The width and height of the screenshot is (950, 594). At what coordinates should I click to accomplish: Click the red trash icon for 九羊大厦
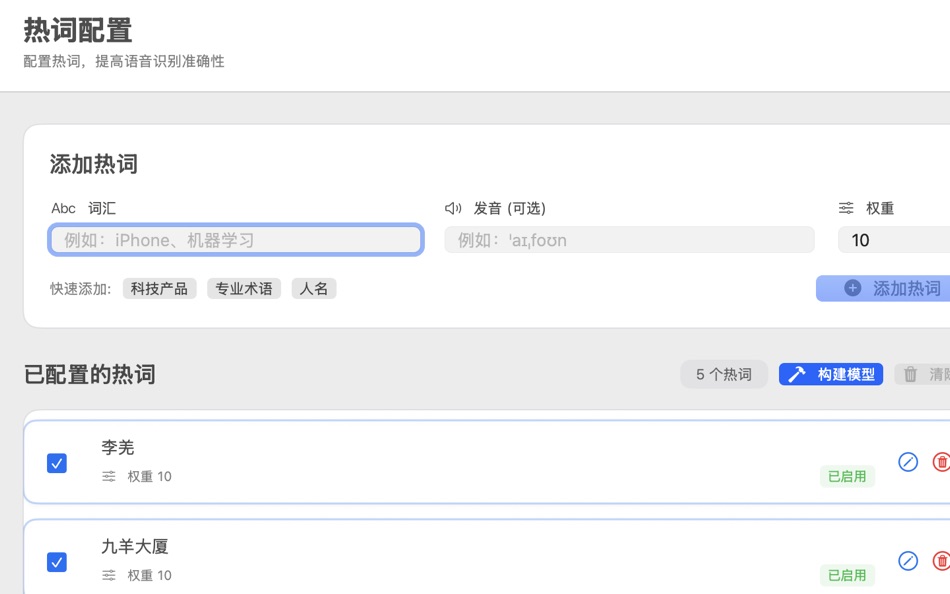[940, 561]
